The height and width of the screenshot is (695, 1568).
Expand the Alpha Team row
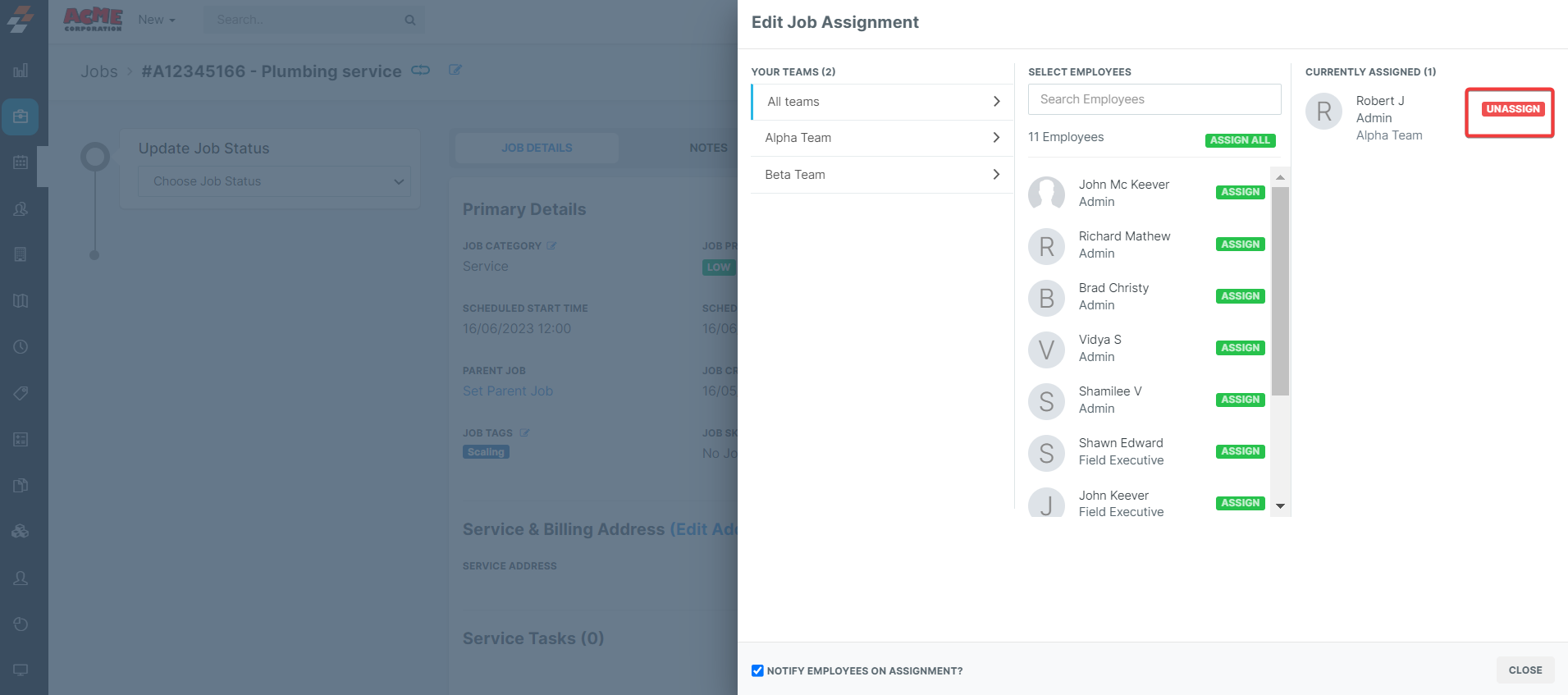[882, 138]
